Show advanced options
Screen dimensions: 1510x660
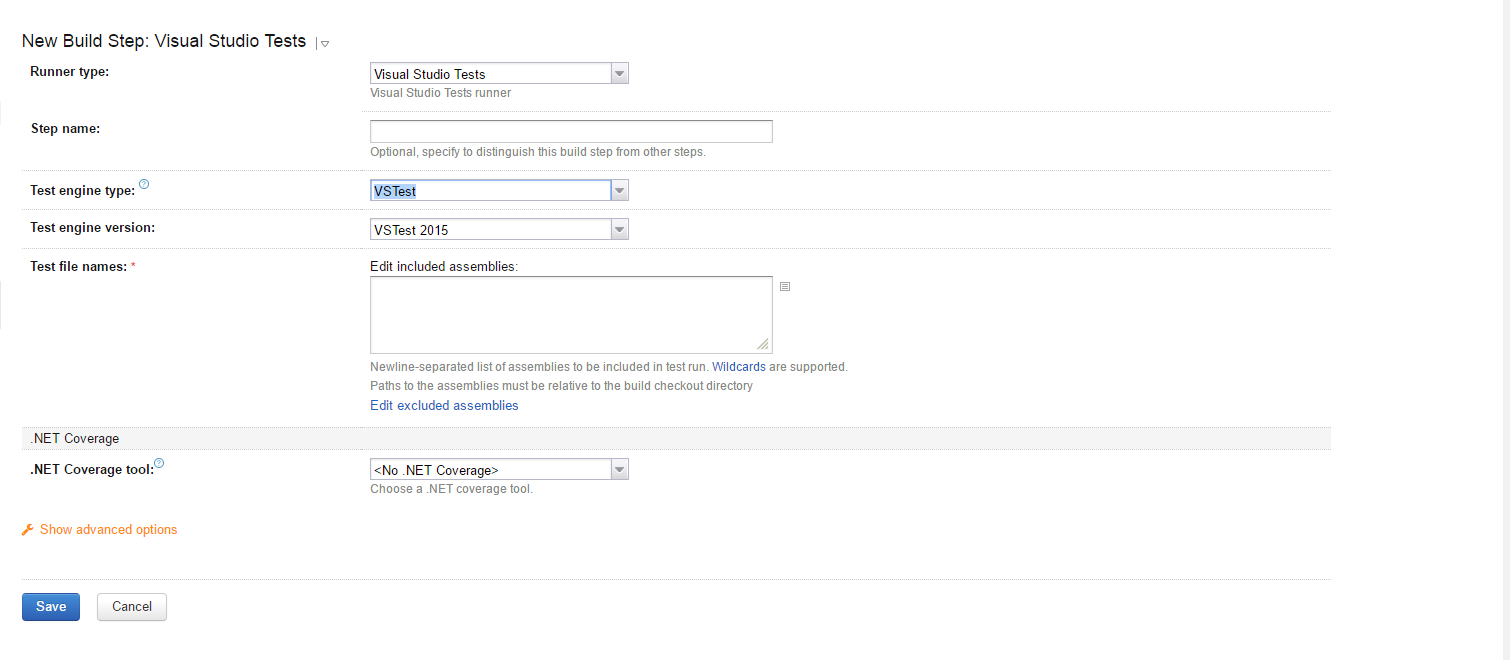click(109, 529)
